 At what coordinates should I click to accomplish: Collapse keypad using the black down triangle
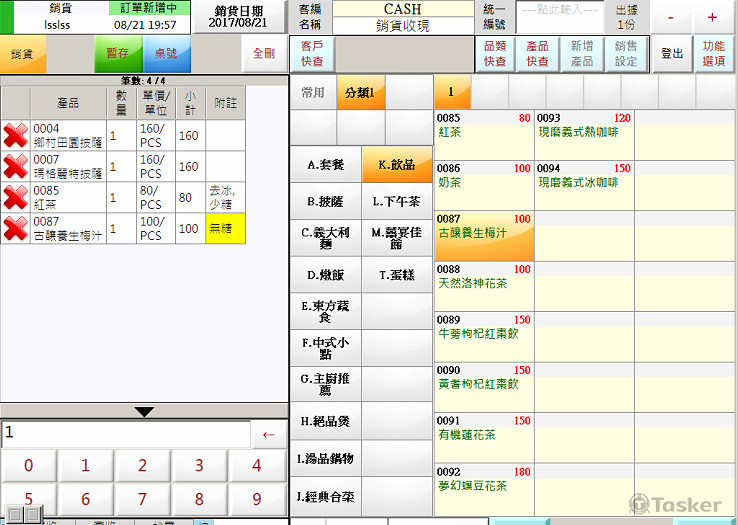click(144, 411)
